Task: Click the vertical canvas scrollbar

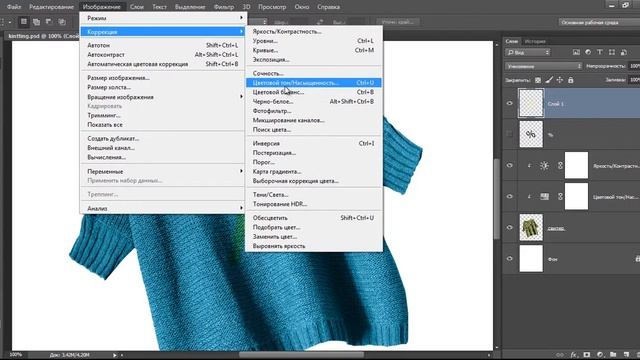Action: 497,199
